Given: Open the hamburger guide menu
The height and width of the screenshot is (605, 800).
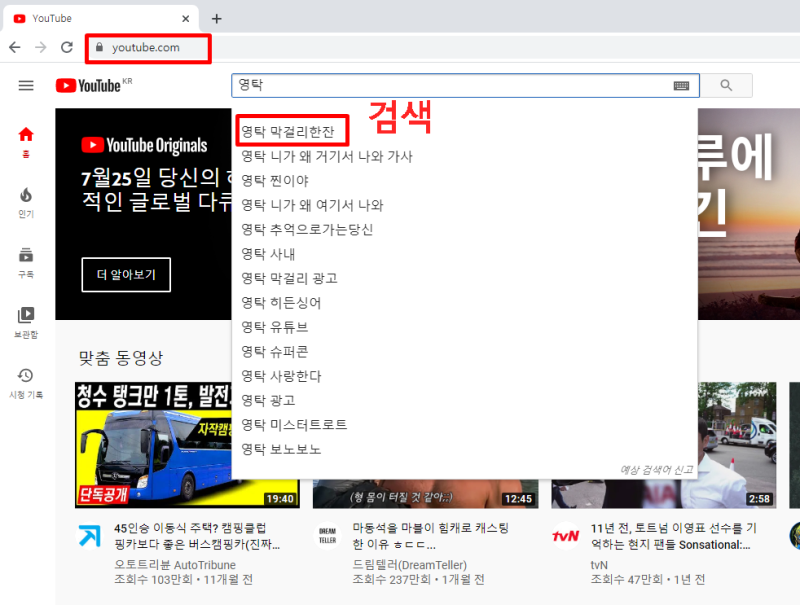Looking at the screenshot, I should click(x=26, y=86).
